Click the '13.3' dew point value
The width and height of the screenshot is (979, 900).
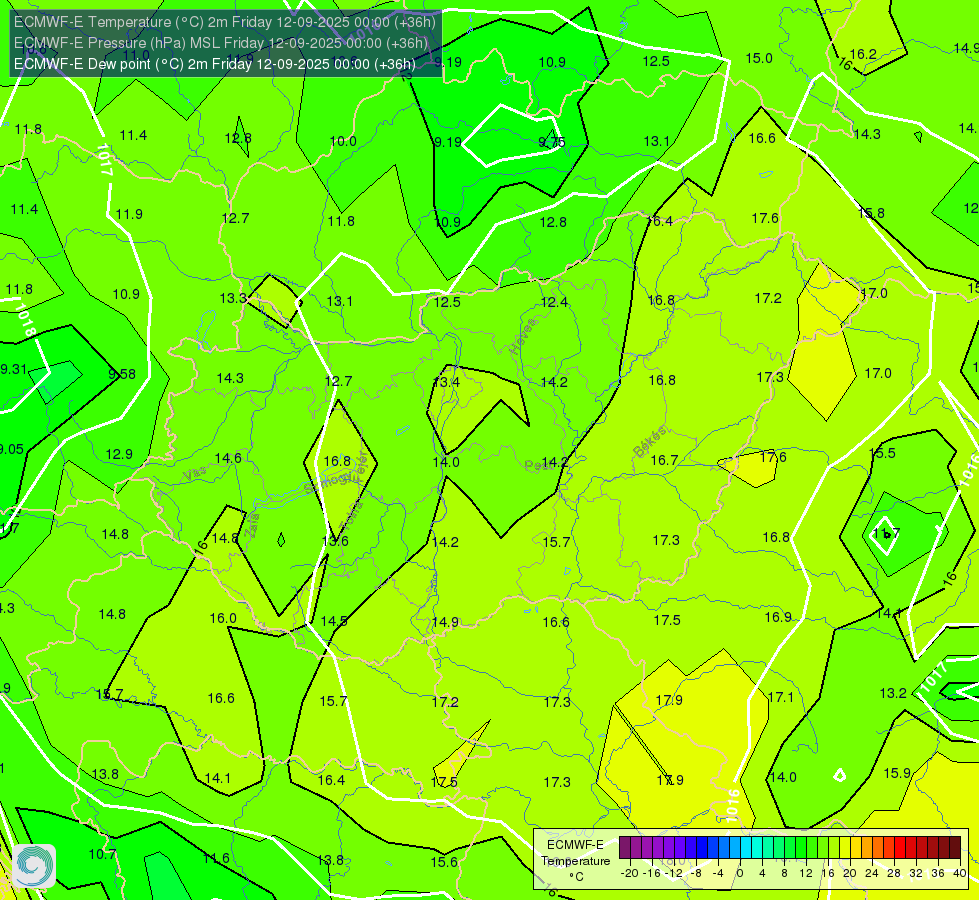coord(233,299)
